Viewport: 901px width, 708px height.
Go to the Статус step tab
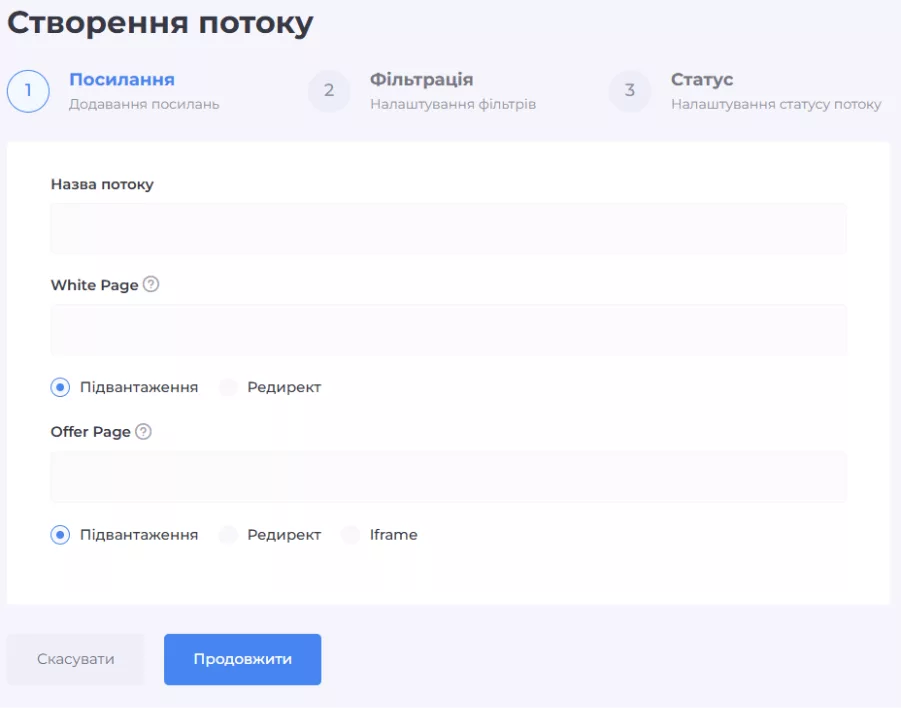click(x=702, y=80)
